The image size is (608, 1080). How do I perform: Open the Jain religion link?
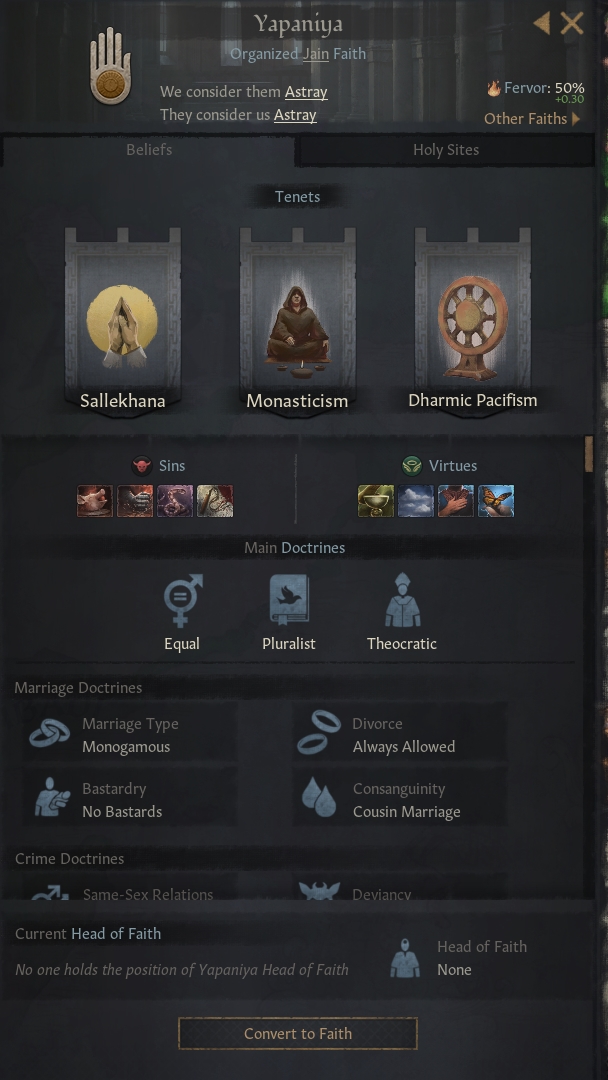coord(315,54)
